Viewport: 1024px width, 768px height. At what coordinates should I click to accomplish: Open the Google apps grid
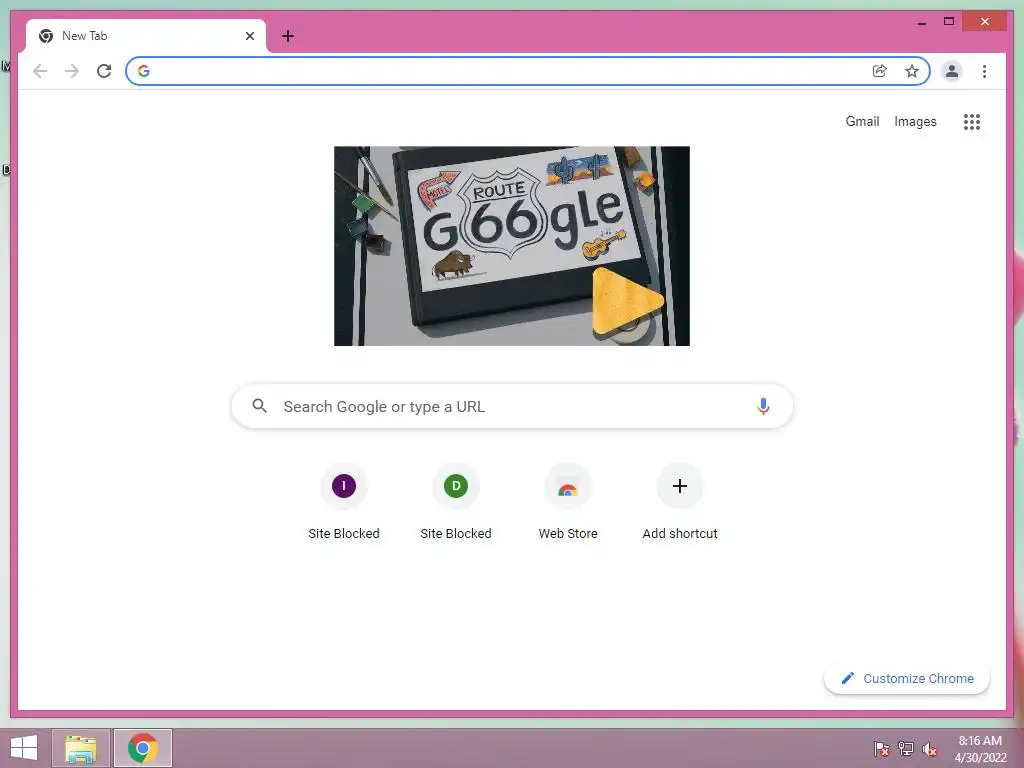[972, 121]
